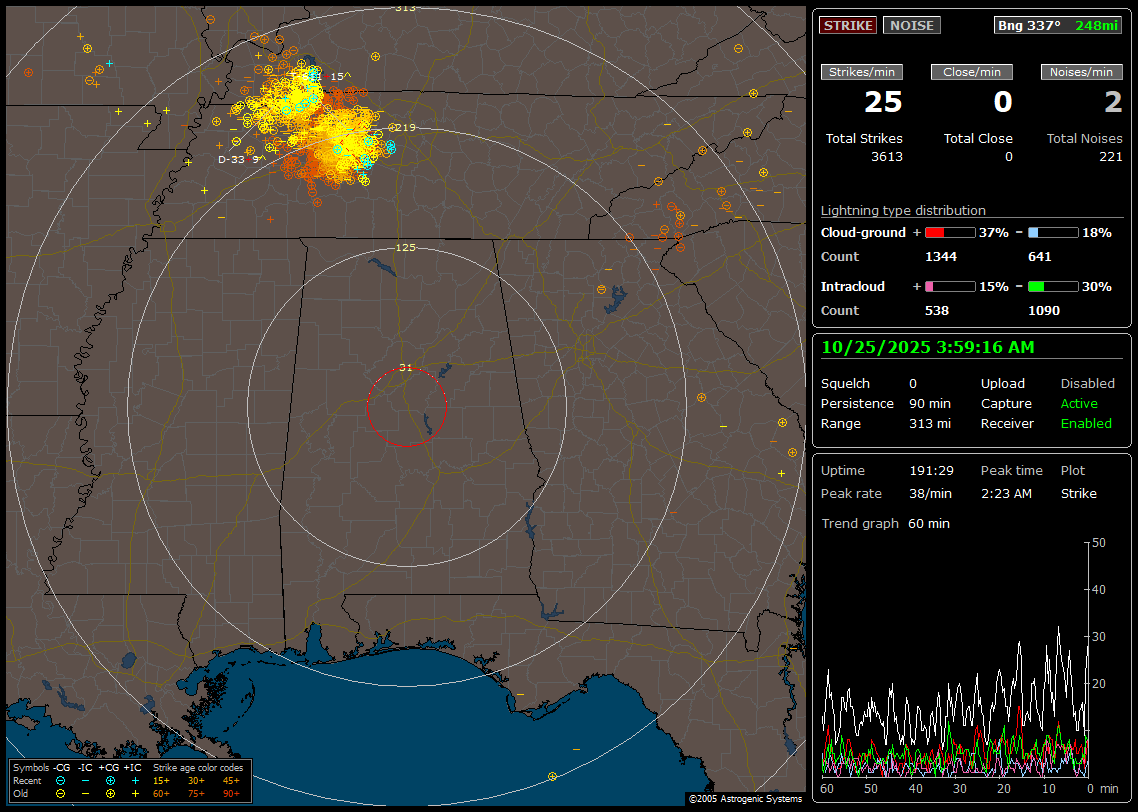Click the Bng 337° 248mi bearing readout
Screen dimensions: 1138x812
tap(1058, 25)
